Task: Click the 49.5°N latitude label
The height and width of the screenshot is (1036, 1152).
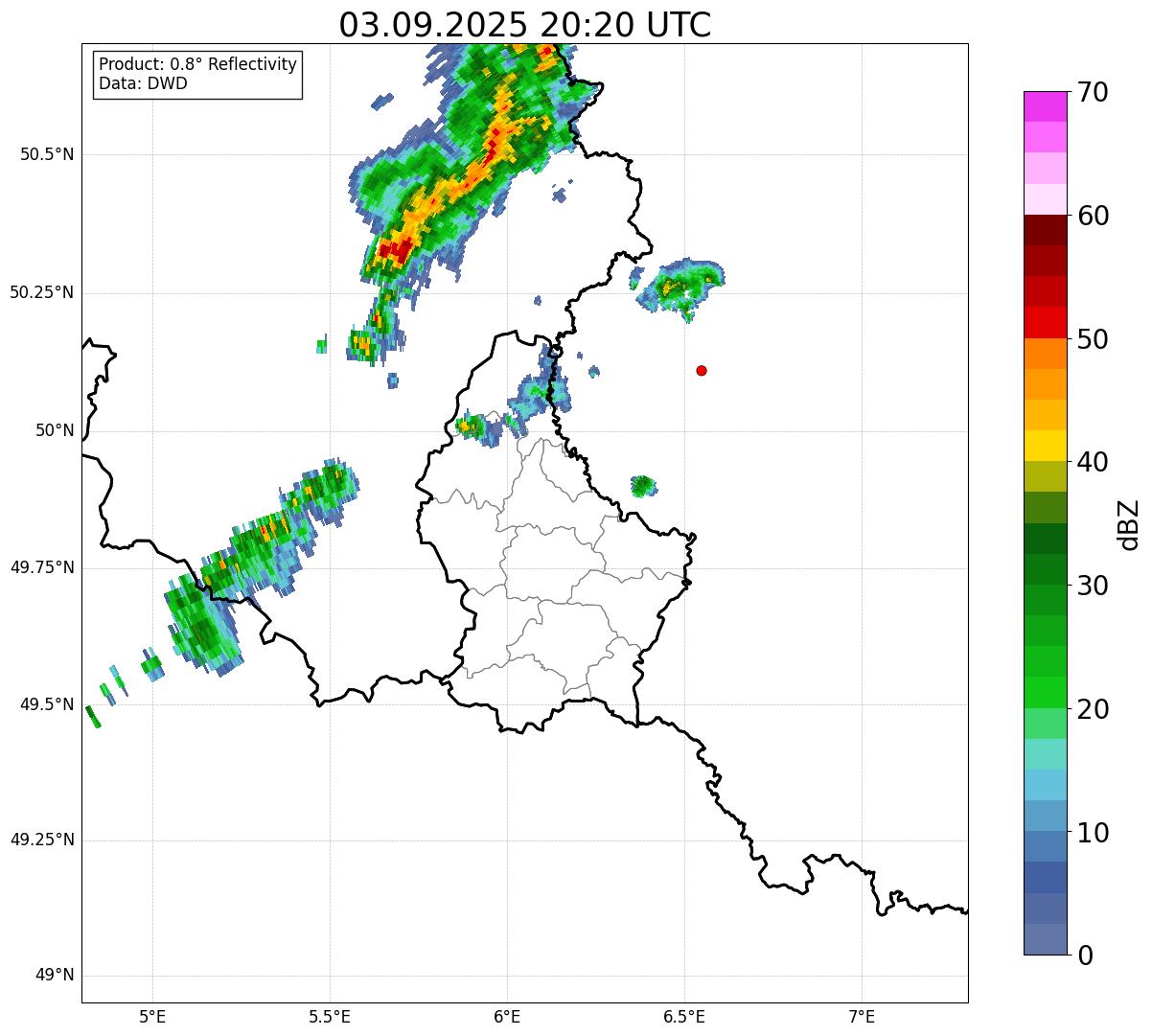Action: (46, 704)
